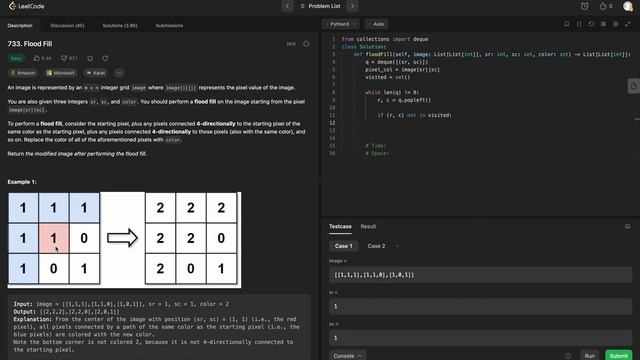
Task: Open the Python3 language dropdown
Action: [342, 24]
